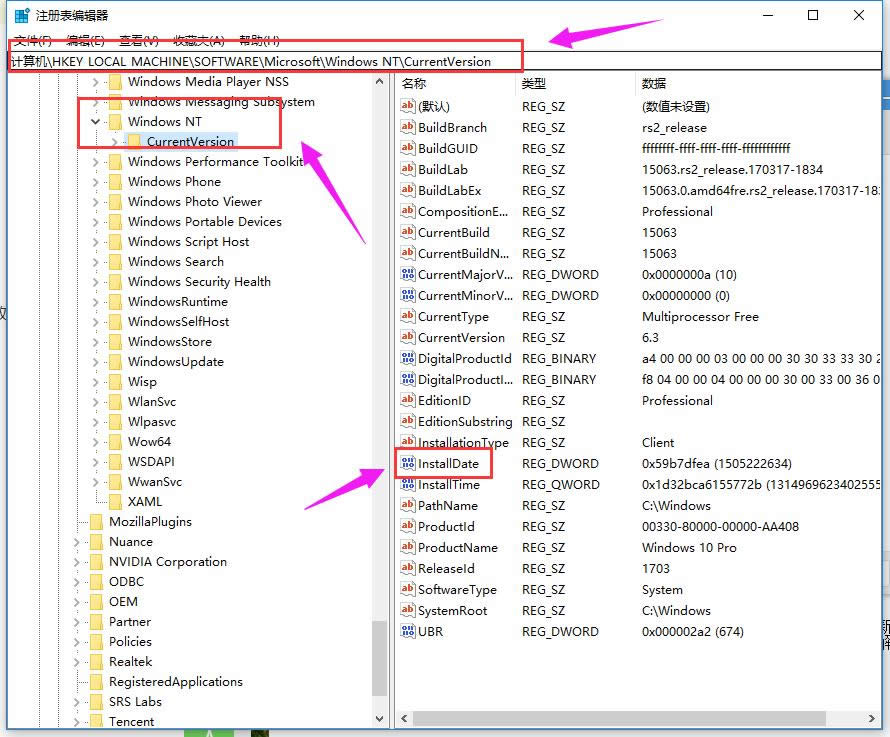Select the CurrentVersion folder icon in tree
The width and height of the screenshot is (890, 737).
click(134, 142)
